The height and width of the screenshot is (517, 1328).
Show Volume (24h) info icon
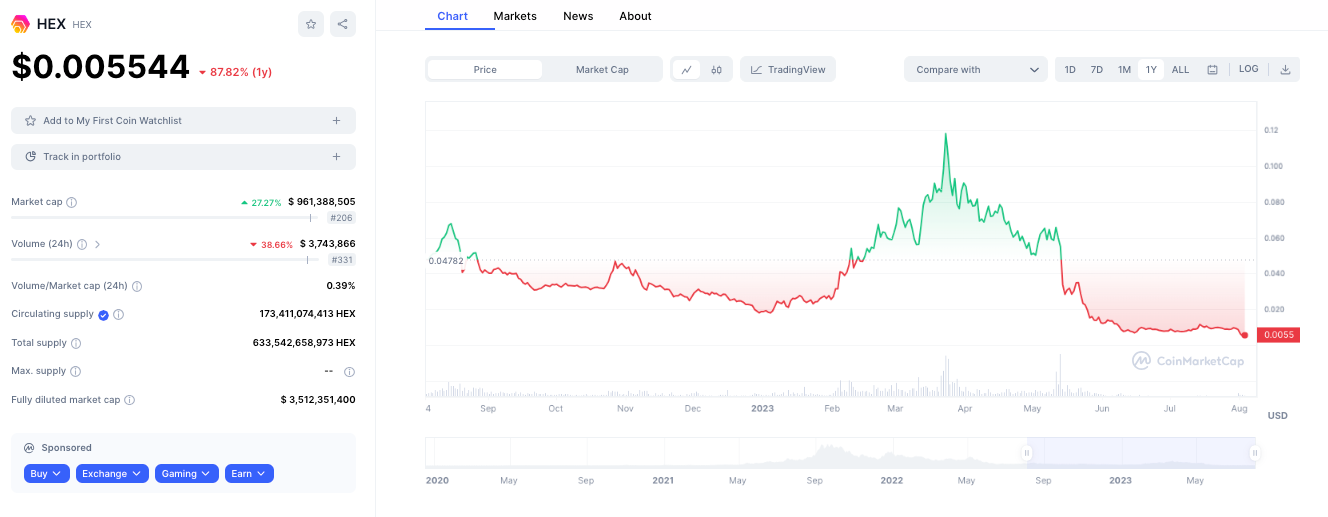click(x=82, y=244)
